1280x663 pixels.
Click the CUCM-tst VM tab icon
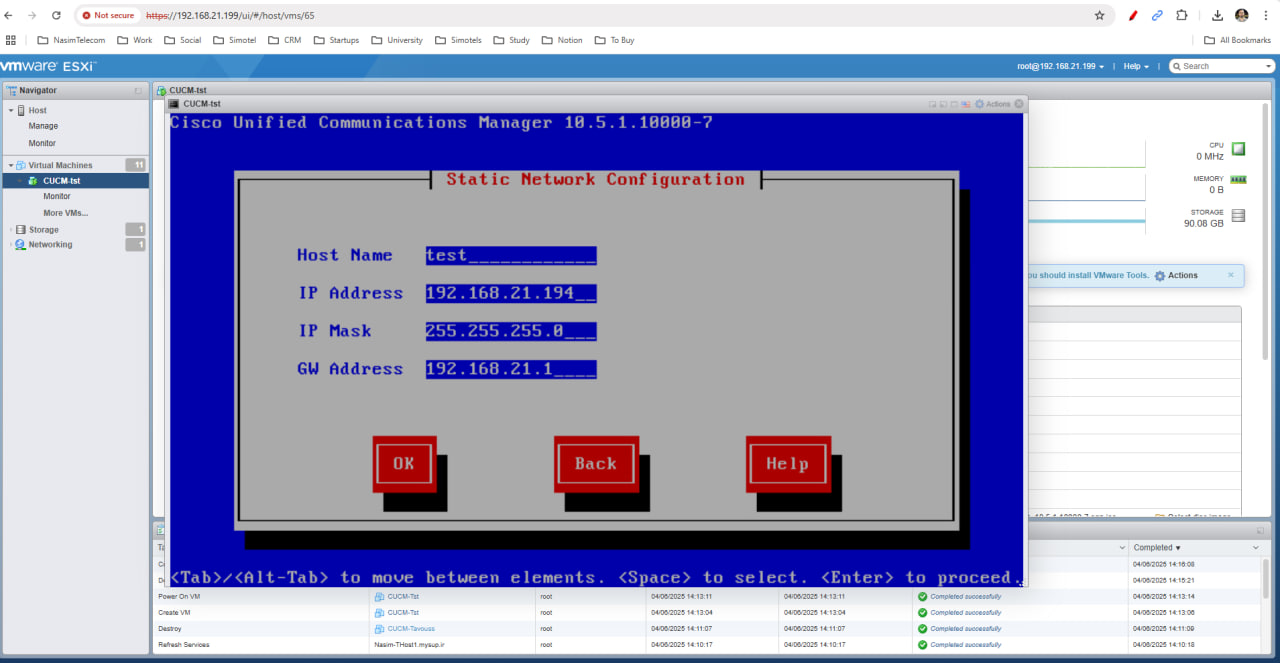(x=162, y=90)
